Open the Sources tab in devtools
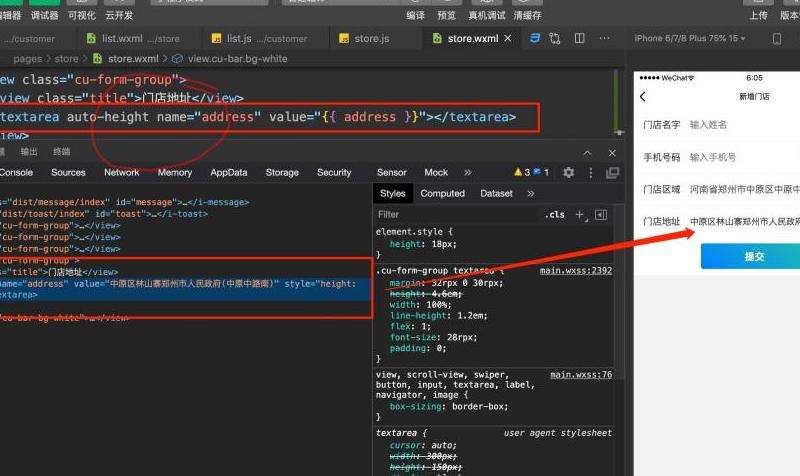This screenshot has height=476, width=800. (x=68, y=172)
